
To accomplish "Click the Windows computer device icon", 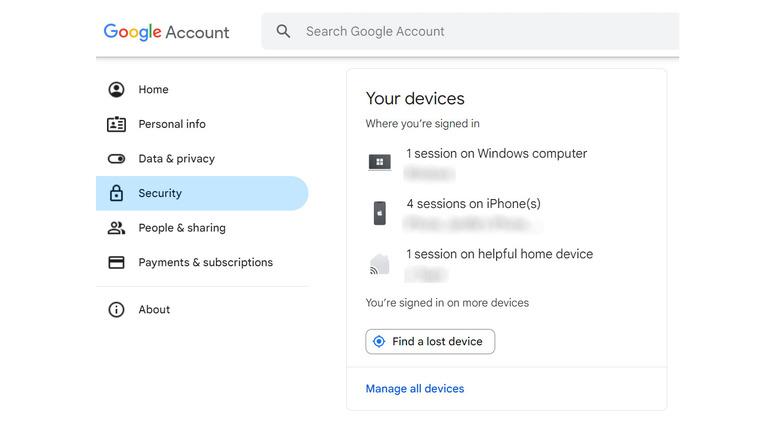I will point(379,162).
